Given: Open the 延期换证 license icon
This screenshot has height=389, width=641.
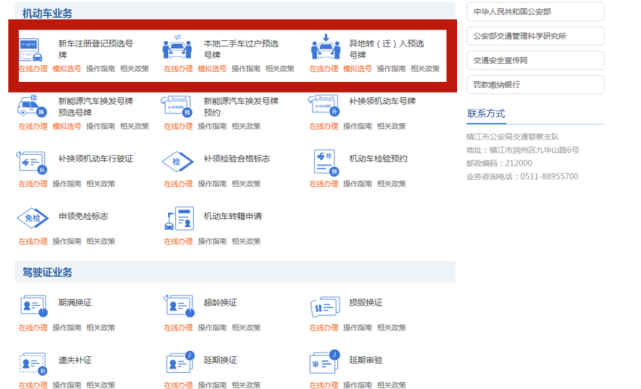Looking at the screenshot, I should point(180,362).
